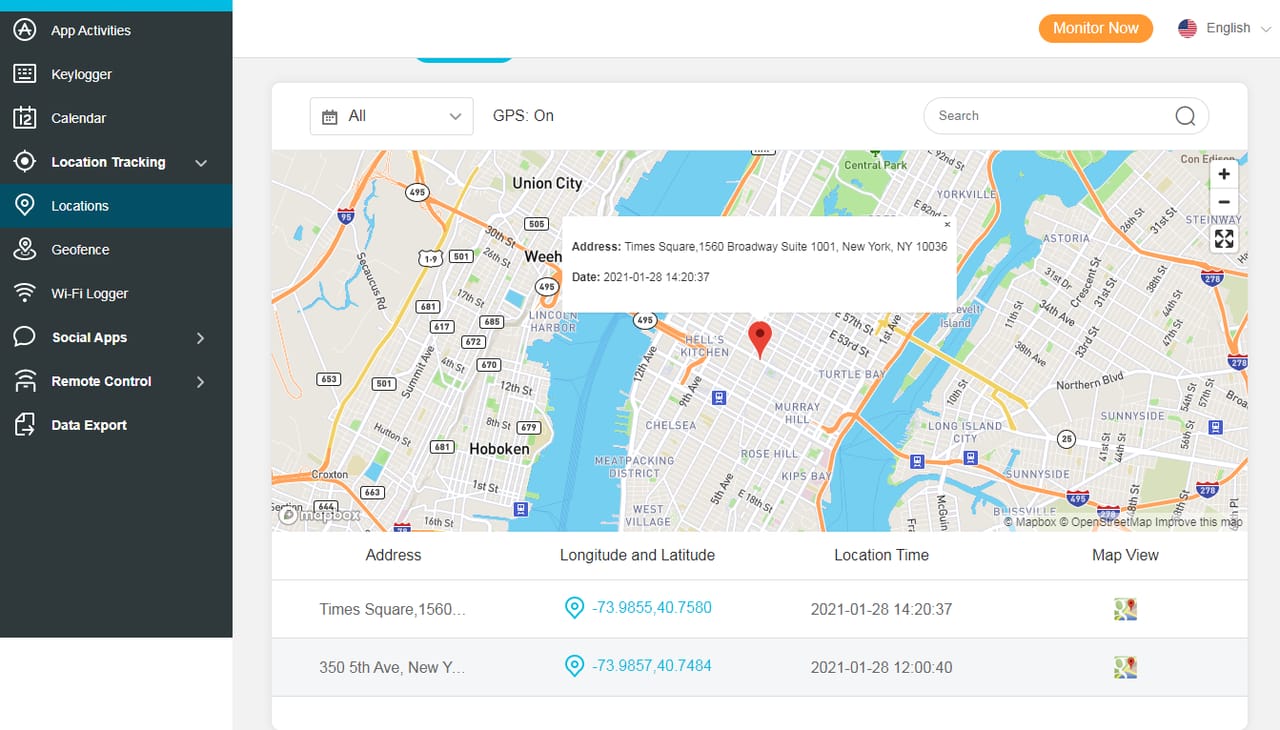This screenshot has height=730, width=1280.
Task: Open the English language dropdown
Action: click(x=1225, y=28)
